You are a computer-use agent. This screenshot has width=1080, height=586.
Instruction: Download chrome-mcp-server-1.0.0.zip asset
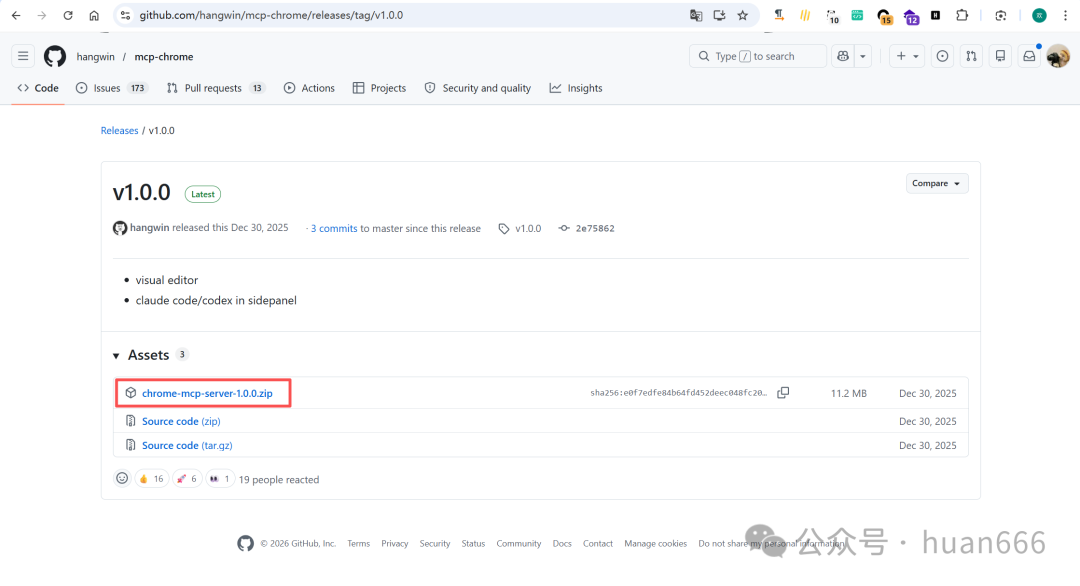point(207,393)
